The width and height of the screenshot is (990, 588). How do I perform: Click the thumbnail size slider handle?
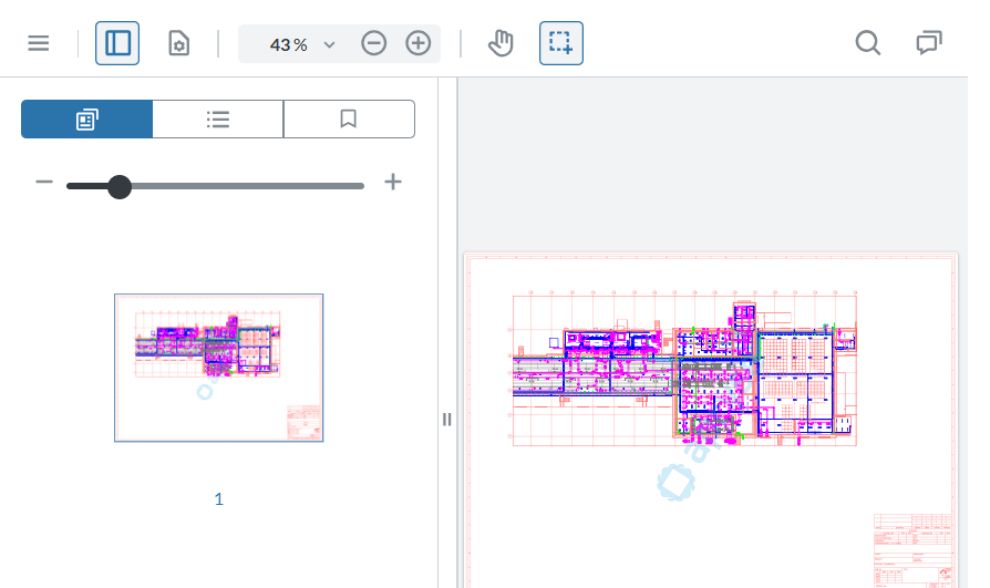(119, 187)
